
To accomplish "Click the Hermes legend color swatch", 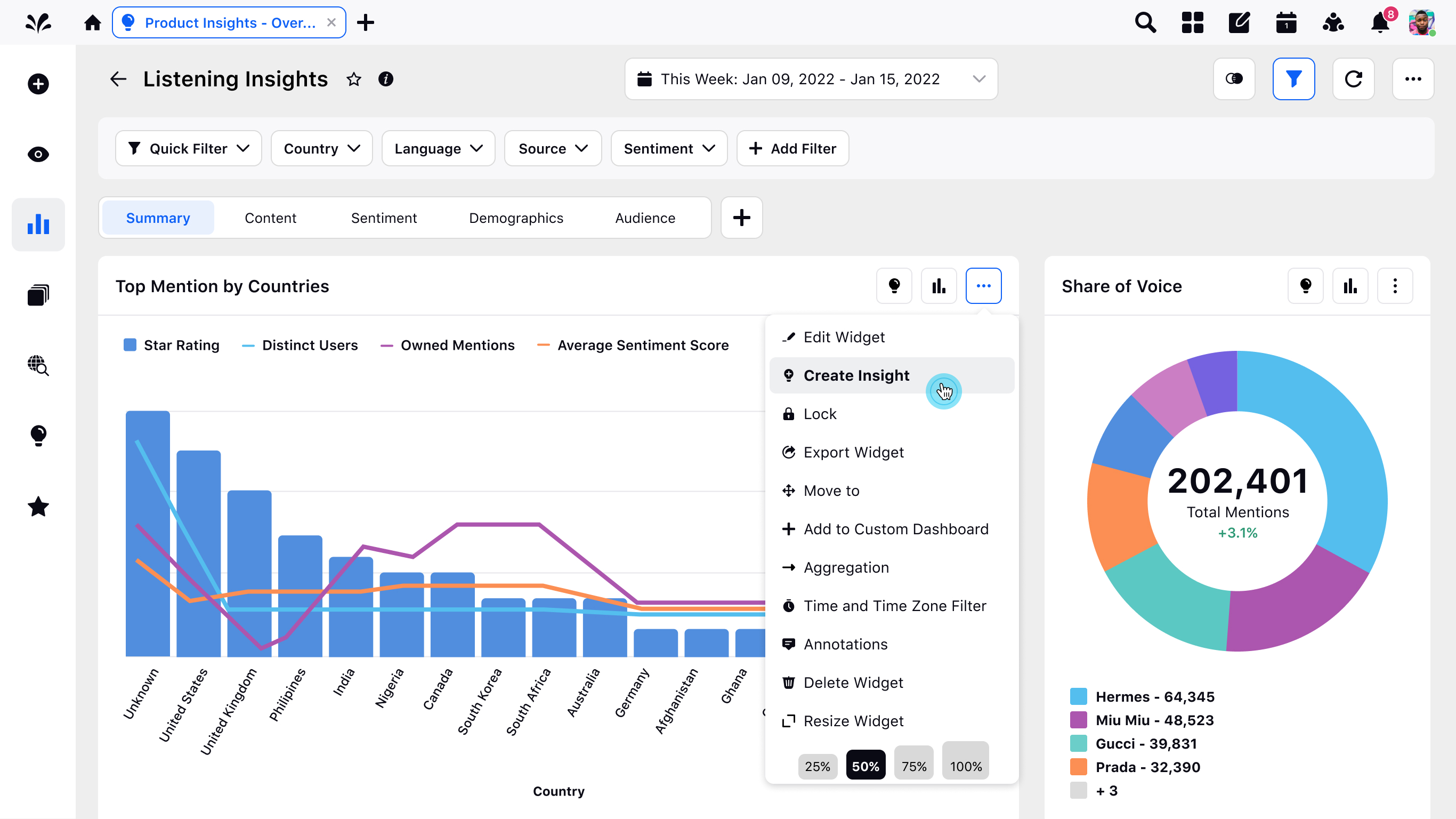I will coord(1079,696).
